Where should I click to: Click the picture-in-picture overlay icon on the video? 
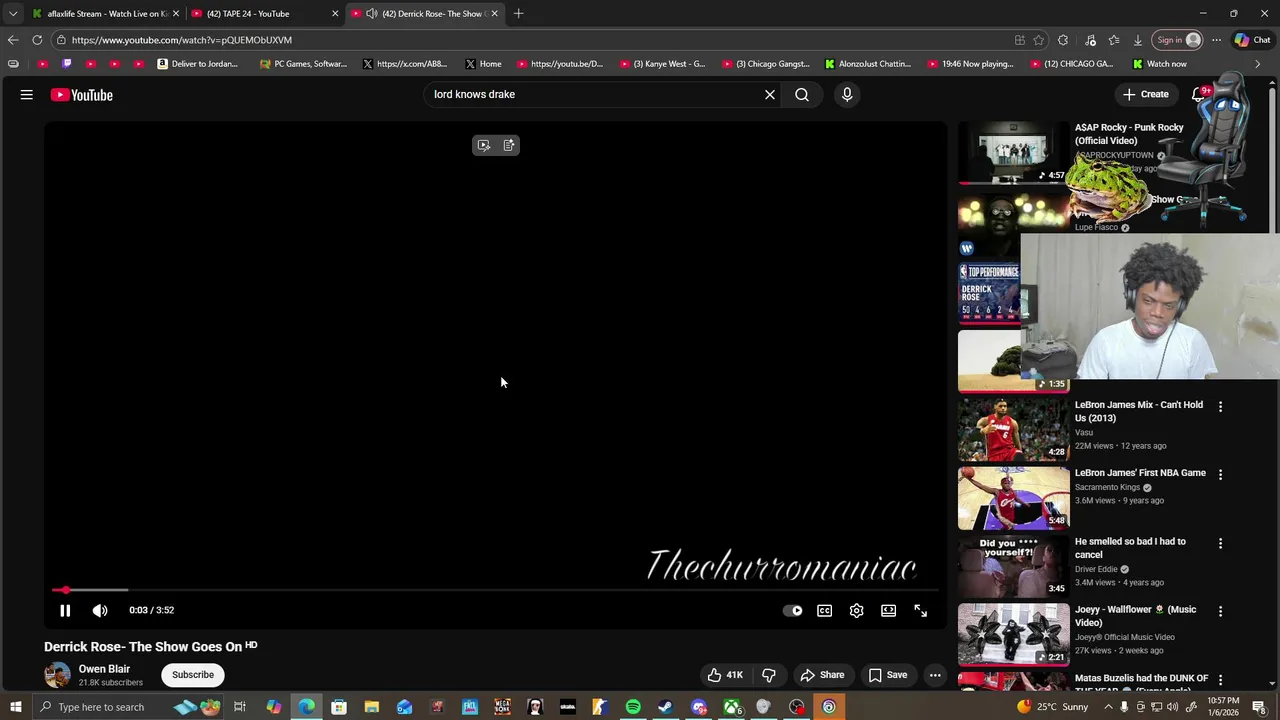(x=484, y=145)
